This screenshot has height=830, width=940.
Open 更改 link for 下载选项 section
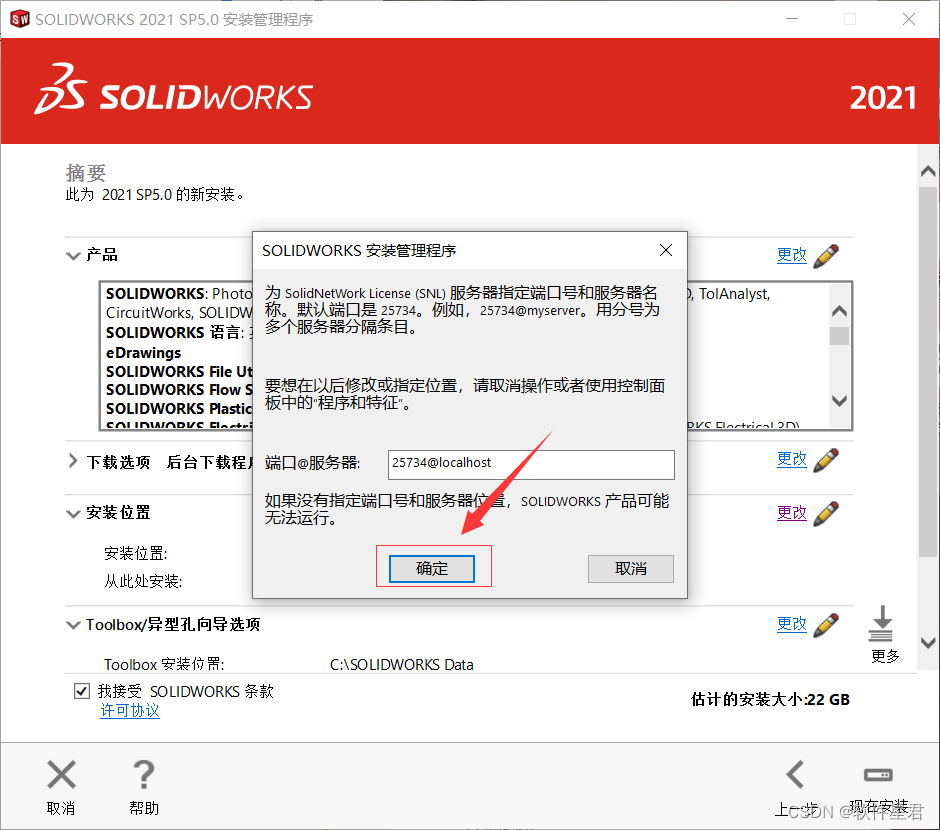pos(792,459)
